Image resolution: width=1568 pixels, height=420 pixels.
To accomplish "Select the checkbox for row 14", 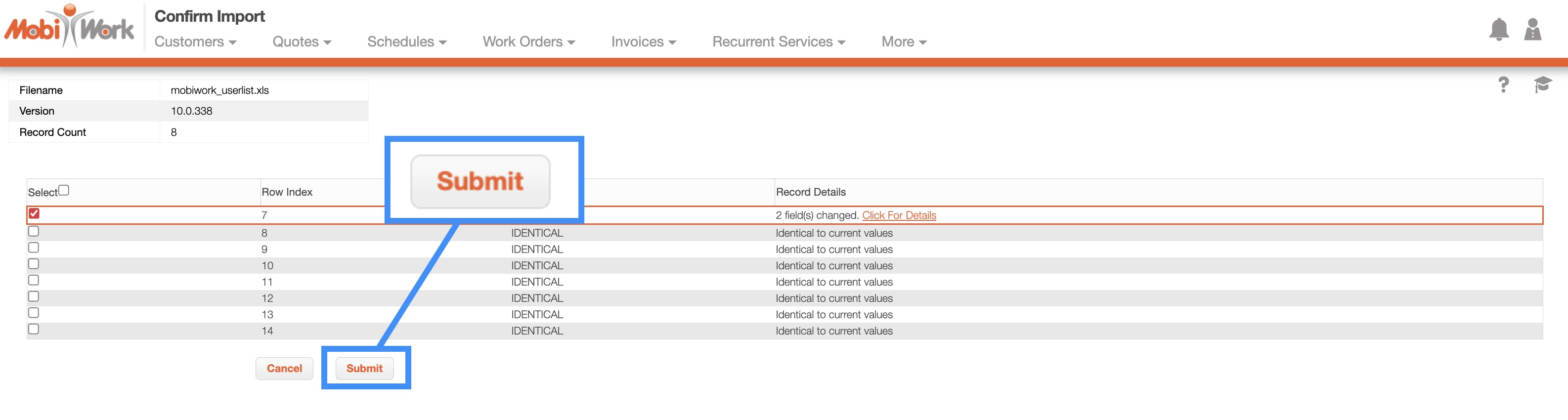I will pos(34,329).
